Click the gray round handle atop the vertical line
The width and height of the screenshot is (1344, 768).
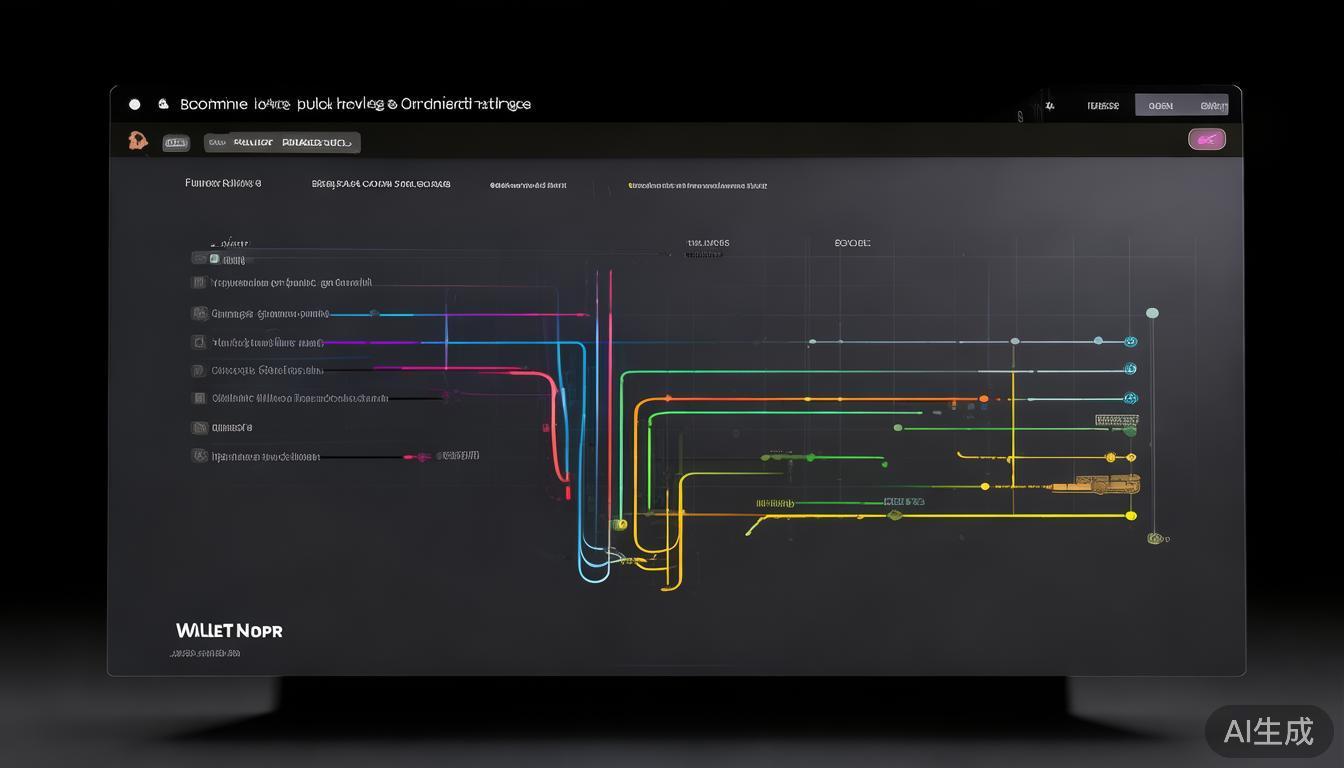(x=1152, y=313)
